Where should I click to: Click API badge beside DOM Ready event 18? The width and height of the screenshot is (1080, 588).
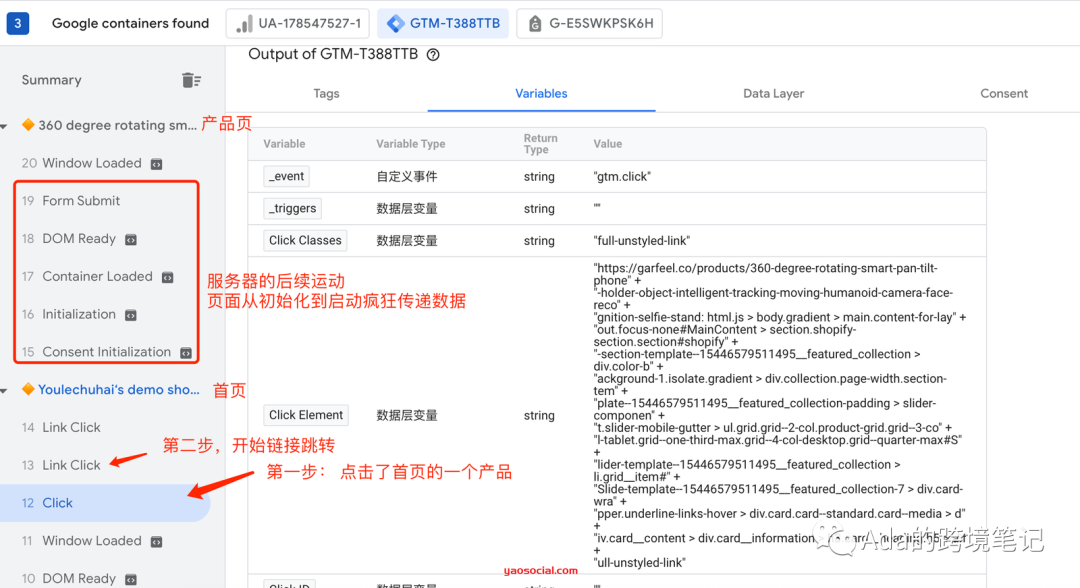coord(132,239)
